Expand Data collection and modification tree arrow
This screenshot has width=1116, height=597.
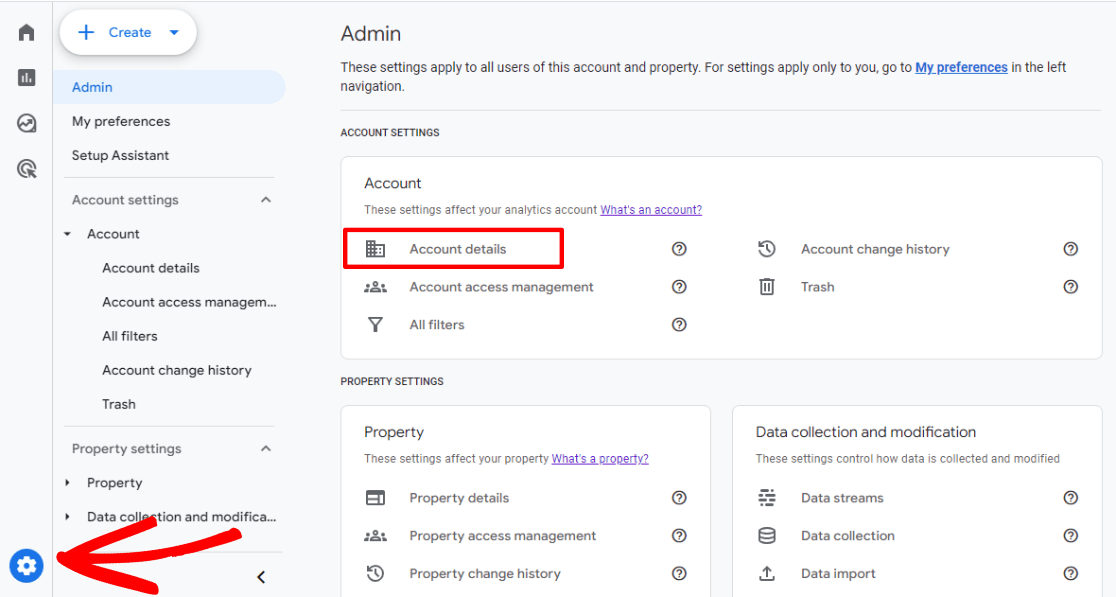(68, 517)
